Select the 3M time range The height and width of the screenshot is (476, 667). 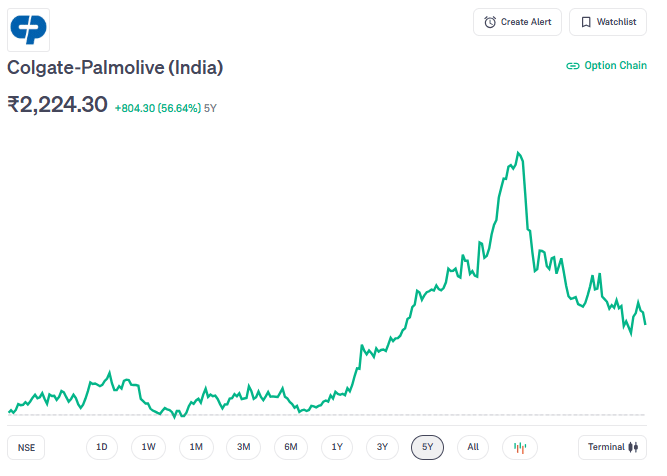[243, 447]
